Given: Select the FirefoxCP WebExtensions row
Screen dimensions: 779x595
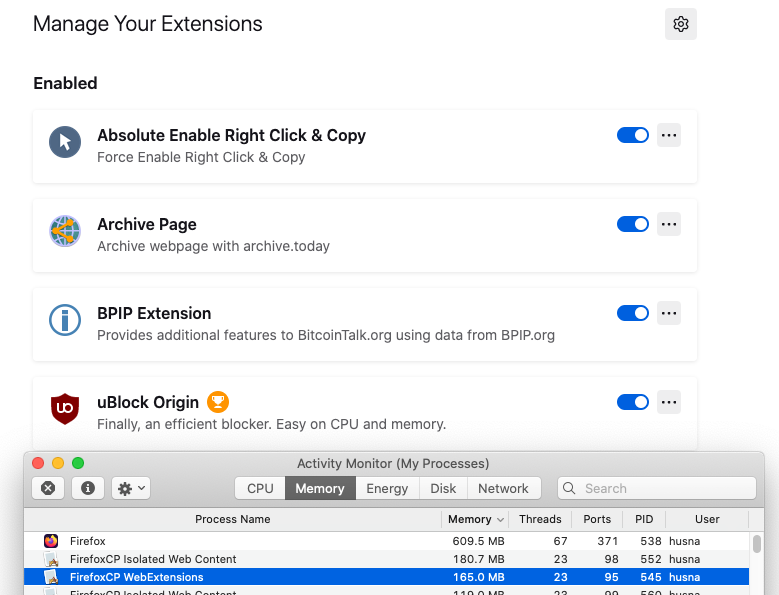Looking at the screenshot, I should 387,577.
